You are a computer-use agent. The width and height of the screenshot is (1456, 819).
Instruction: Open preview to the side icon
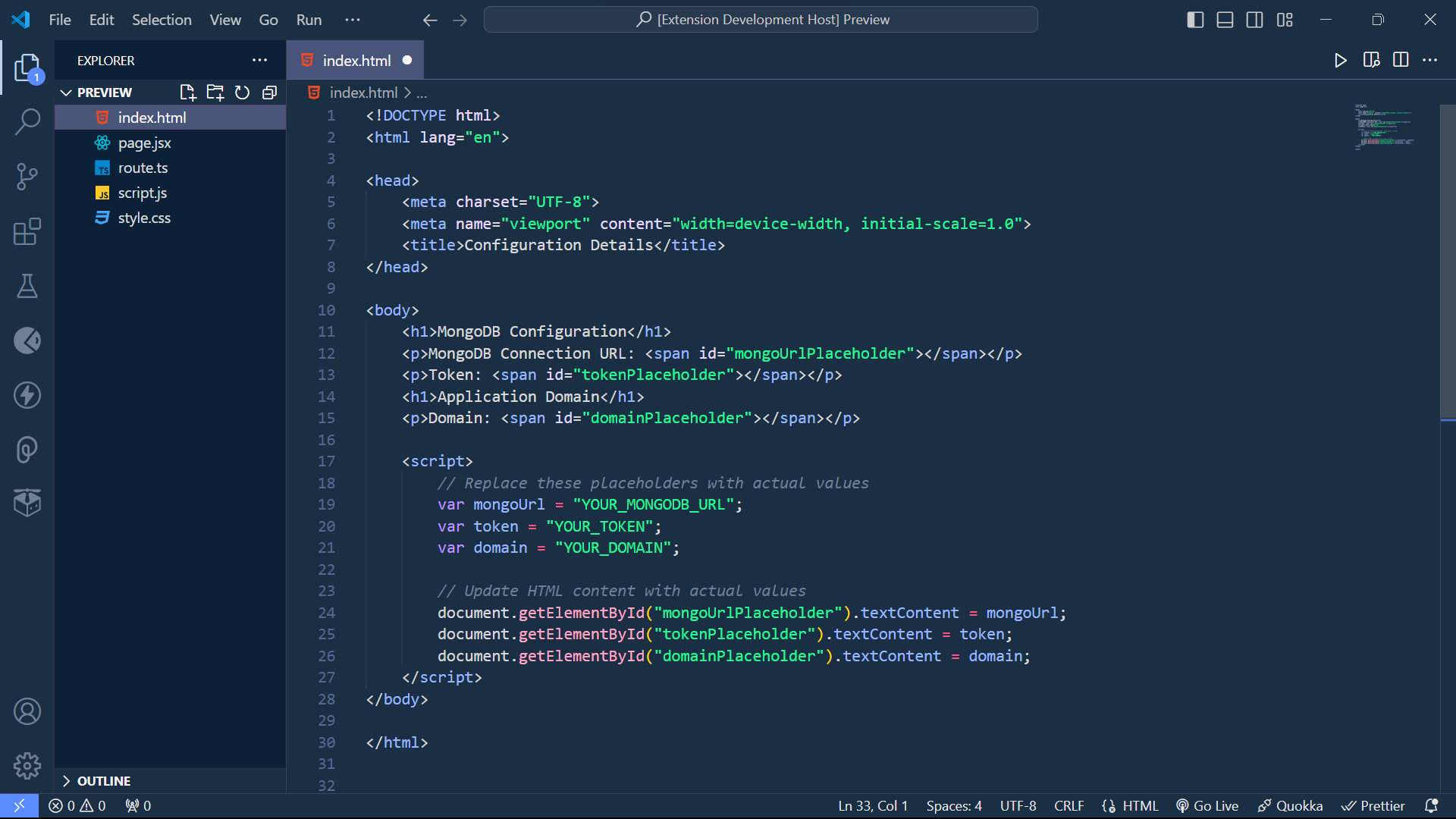tap(1371, 61)
